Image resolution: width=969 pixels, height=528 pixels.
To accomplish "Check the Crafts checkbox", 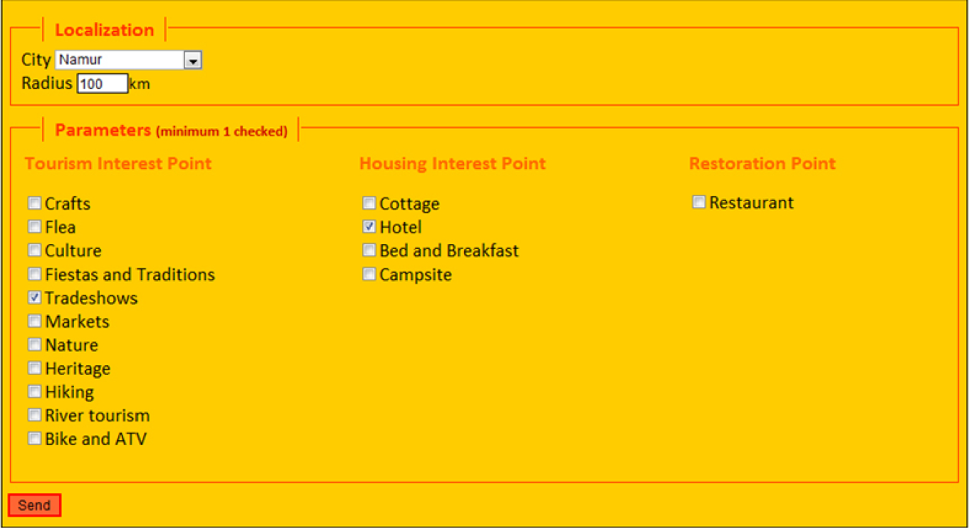I will click(x=35, y=203).
